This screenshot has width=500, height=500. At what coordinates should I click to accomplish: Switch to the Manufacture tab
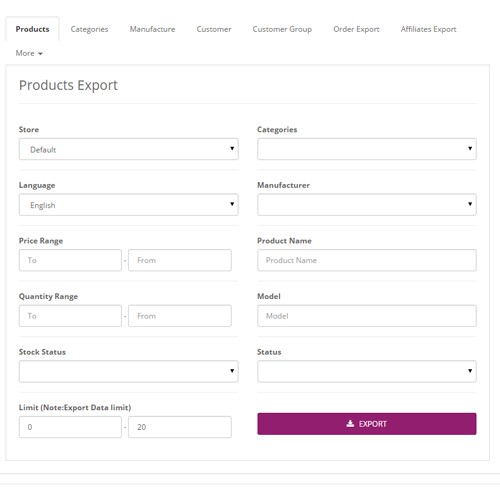(152, 29)
